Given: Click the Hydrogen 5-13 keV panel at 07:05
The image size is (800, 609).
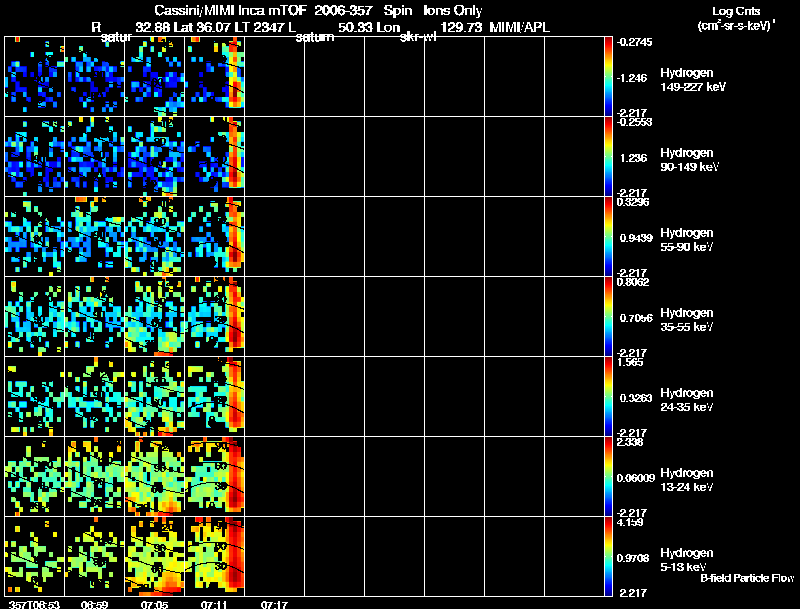Looking at the screenshot, I should click(155, 556).
